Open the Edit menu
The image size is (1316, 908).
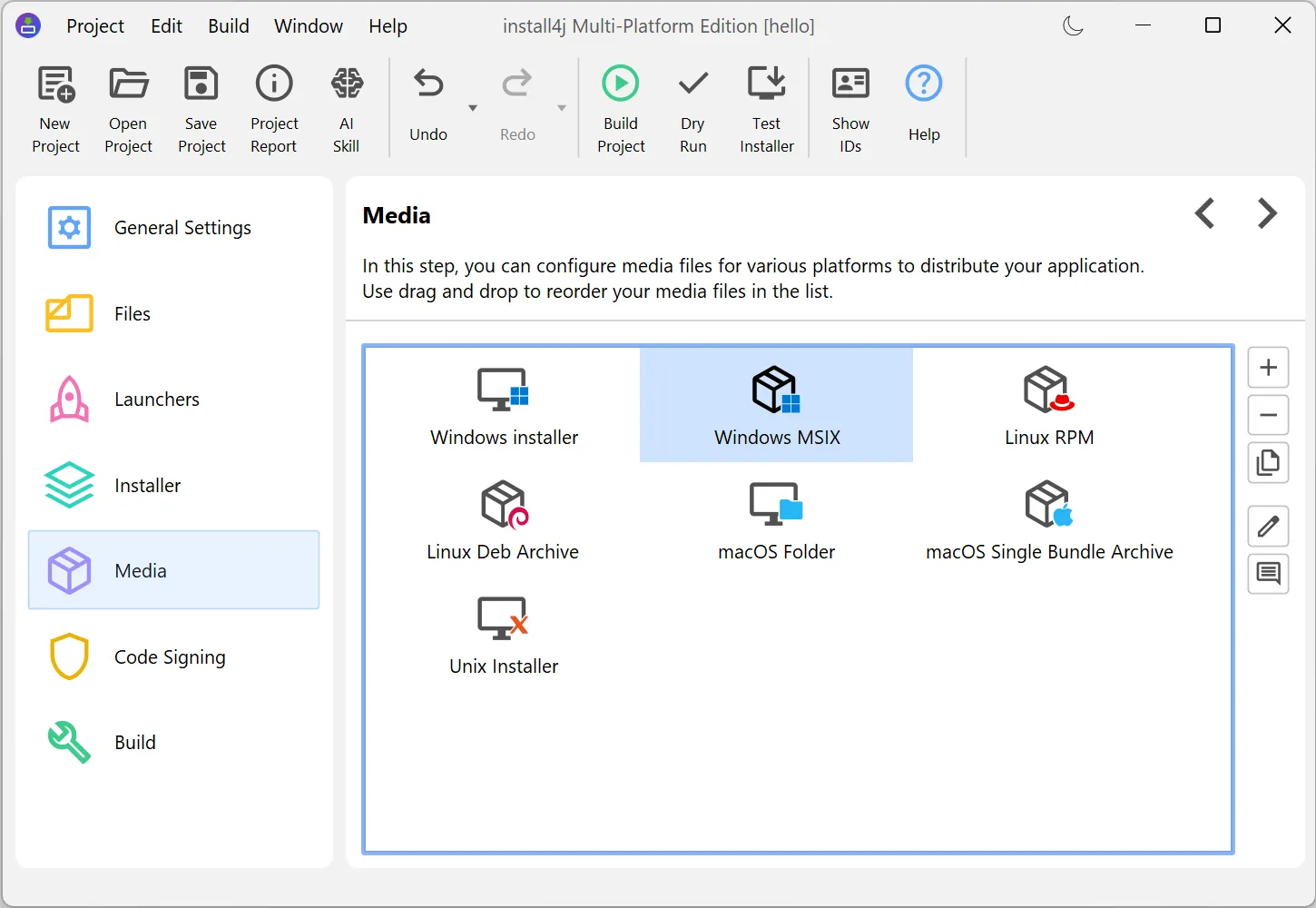pyautogui.click(x=167, y=26)
